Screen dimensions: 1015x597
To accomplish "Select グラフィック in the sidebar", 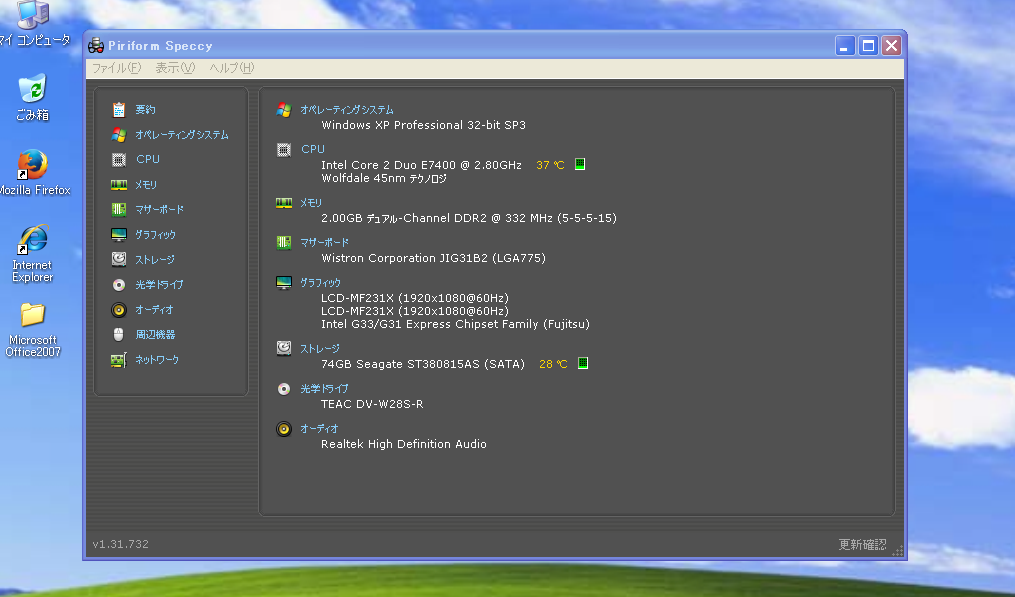I will pyautogui.click(x=155, y=234).
